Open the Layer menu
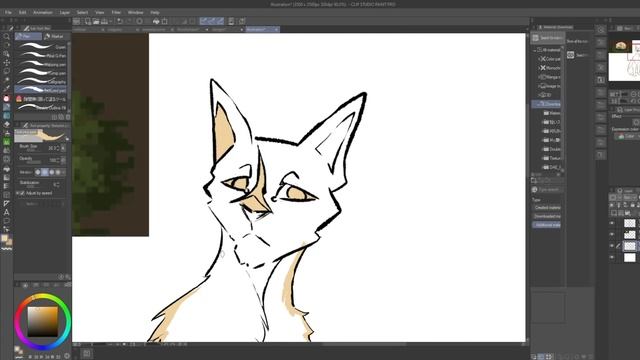 [65, 13]
